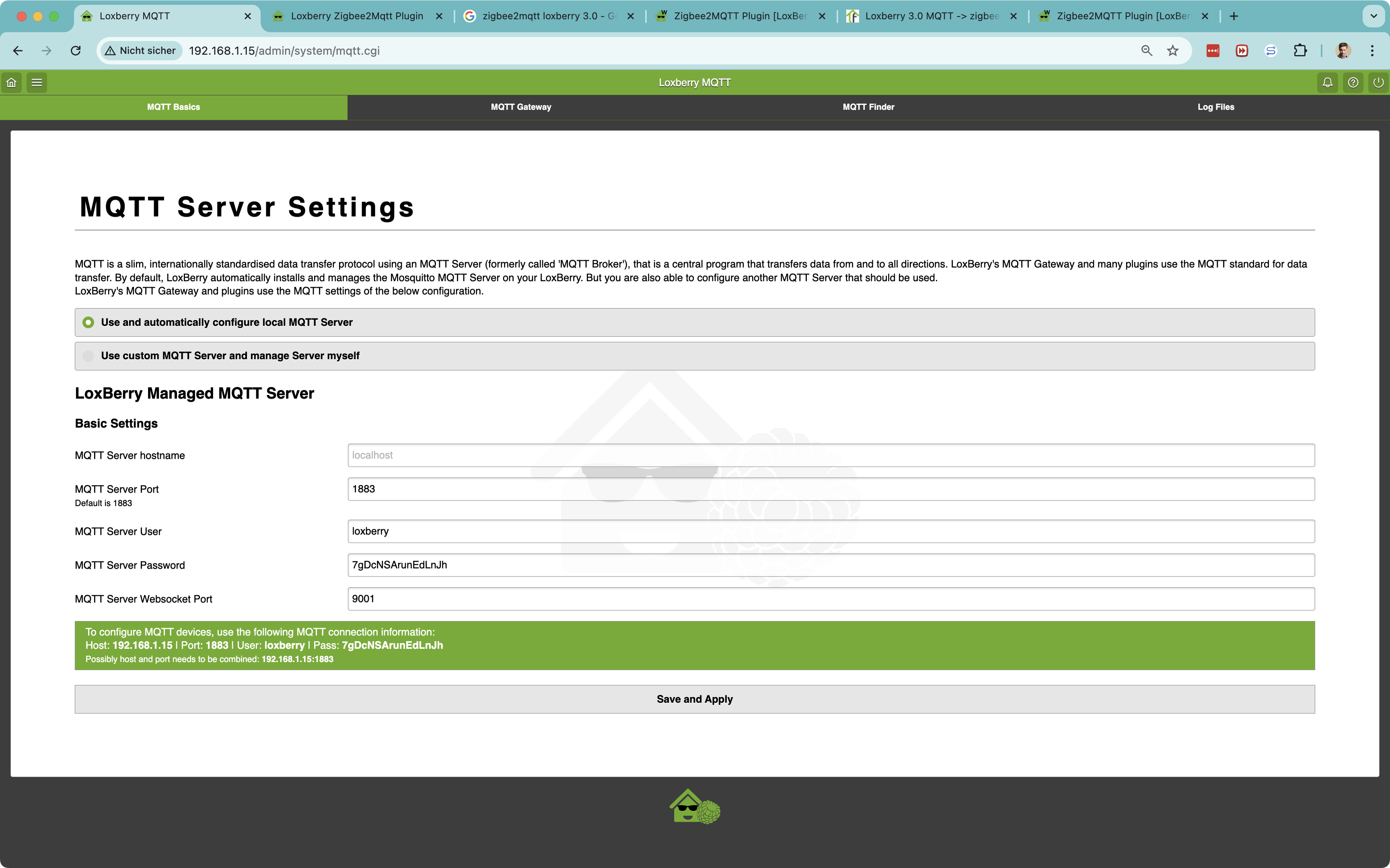
Task: Switch to the MQTT Gateway tab
Action: click(x=520, y=107)
